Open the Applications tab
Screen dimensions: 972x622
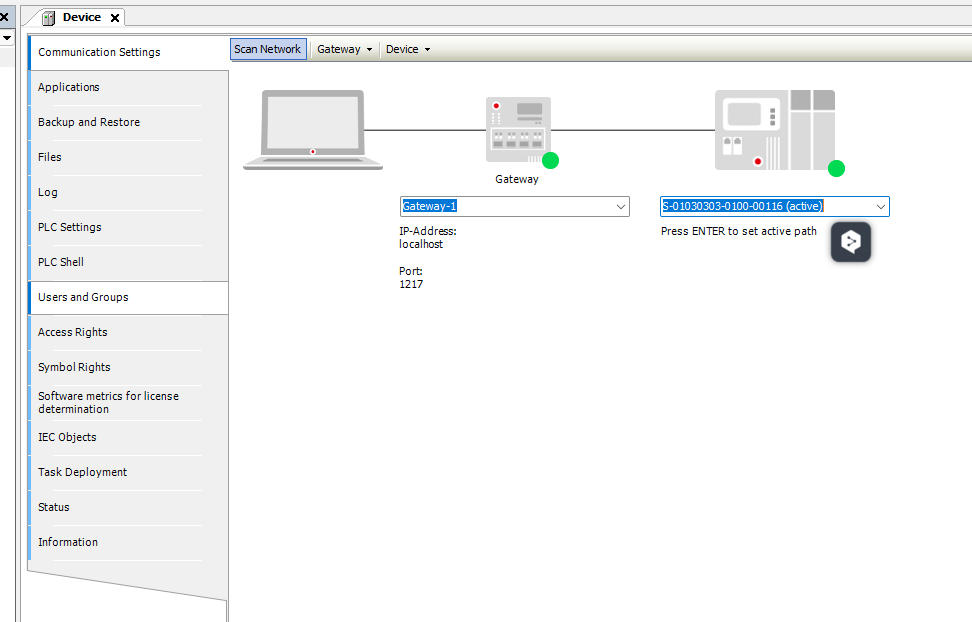point(129,87)
